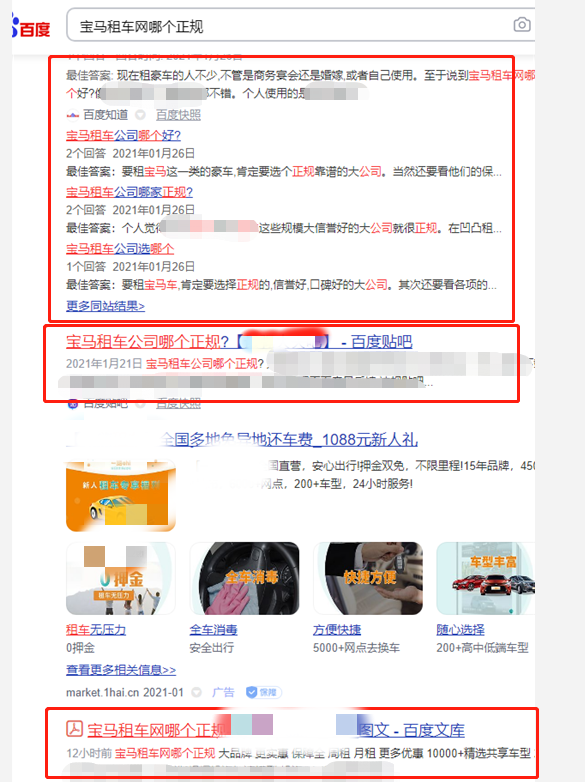
Task: Click the 保障 shield badge
Action: (264, 692)
